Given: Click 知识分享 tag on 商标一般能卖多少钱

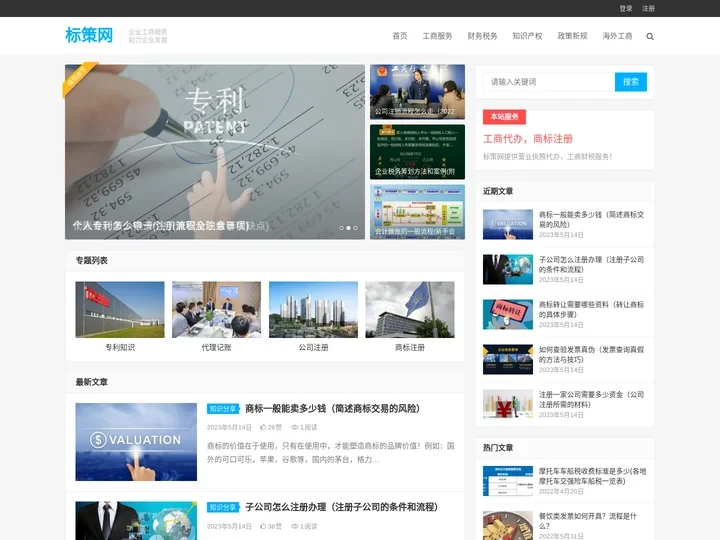Looking at the screenshot, I should [223, 409].
